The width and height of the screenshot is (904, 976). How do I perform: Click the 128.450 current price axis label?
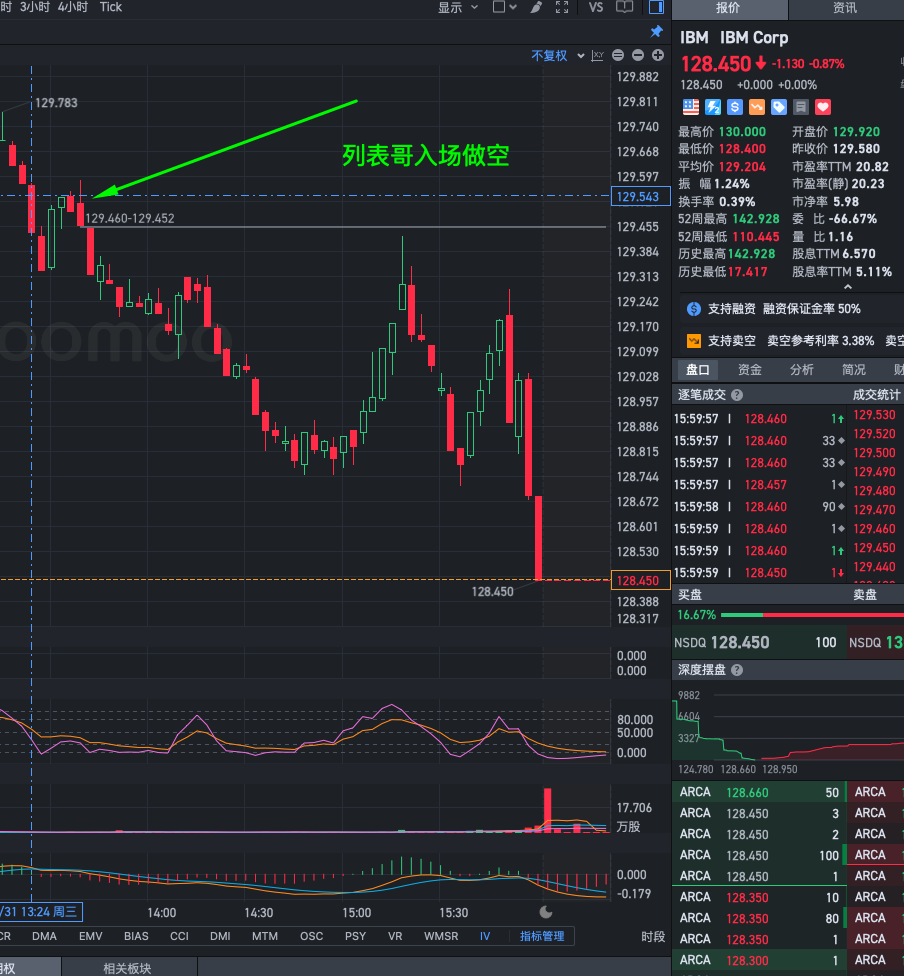point(641,581)
